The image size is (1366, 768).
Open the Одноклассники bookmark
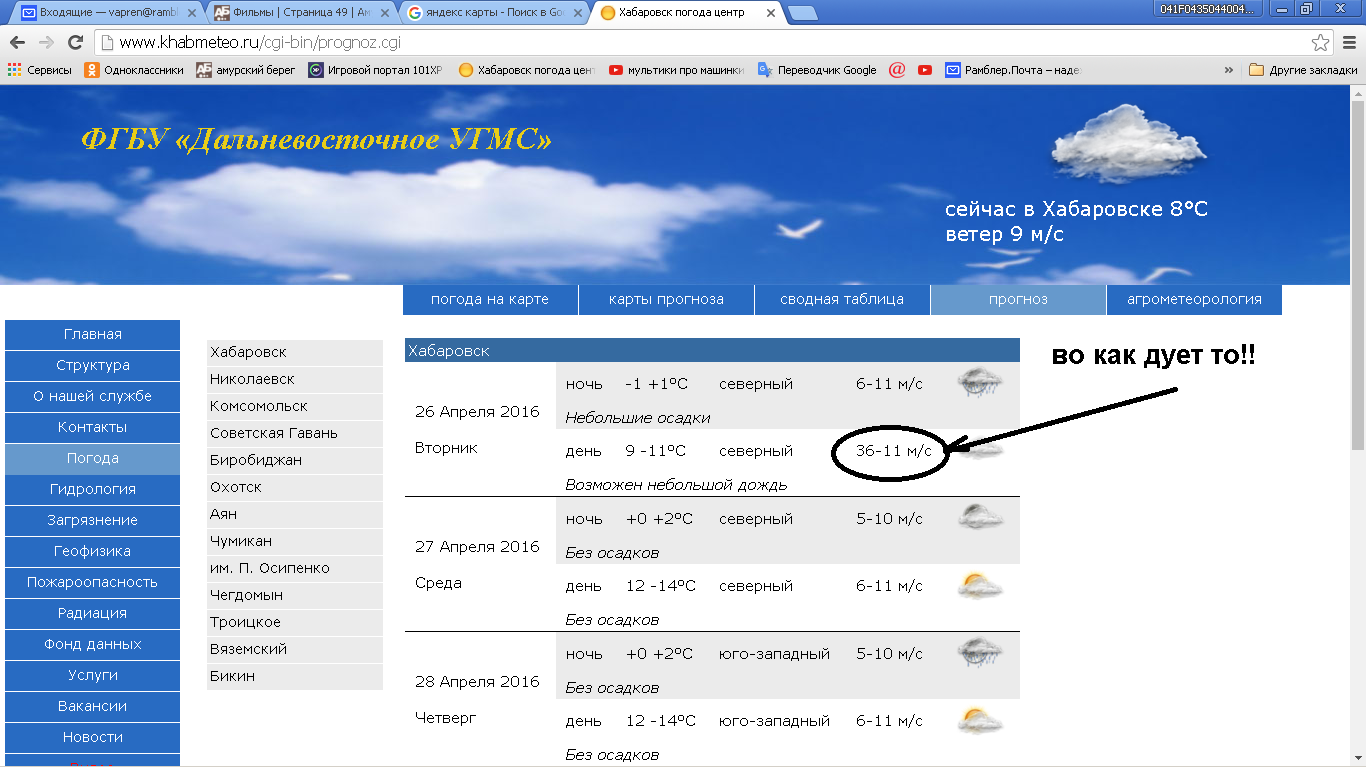pos(134,70)
